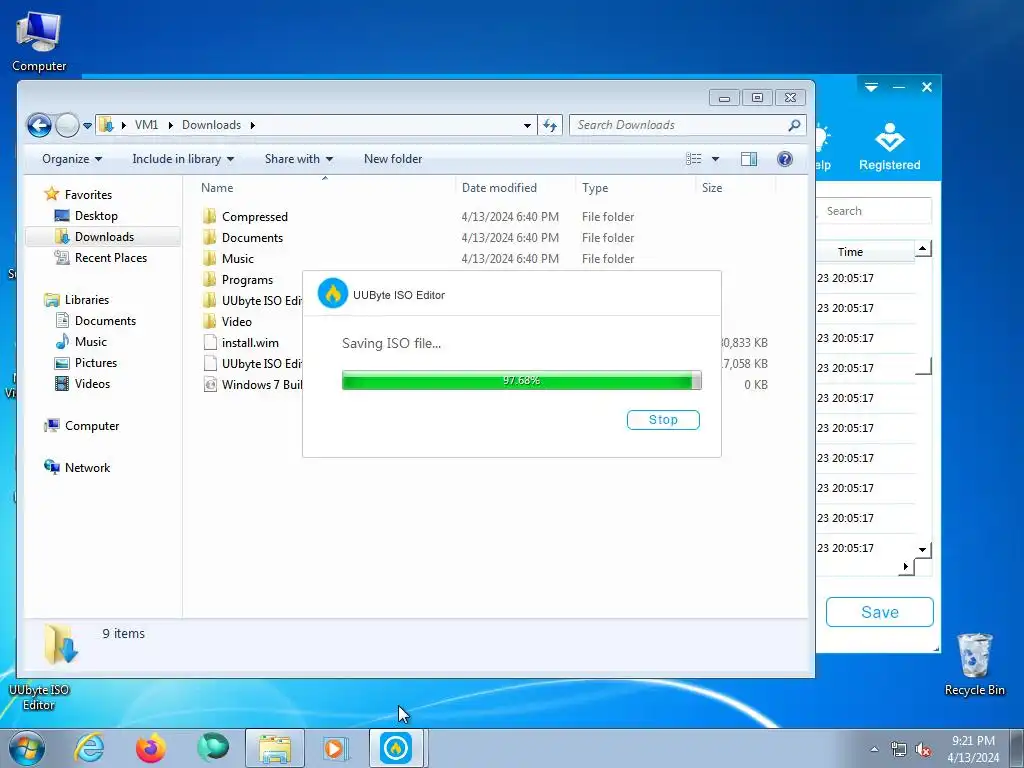
Task: Sort by Size column header
Action: (x=712, y=188)
